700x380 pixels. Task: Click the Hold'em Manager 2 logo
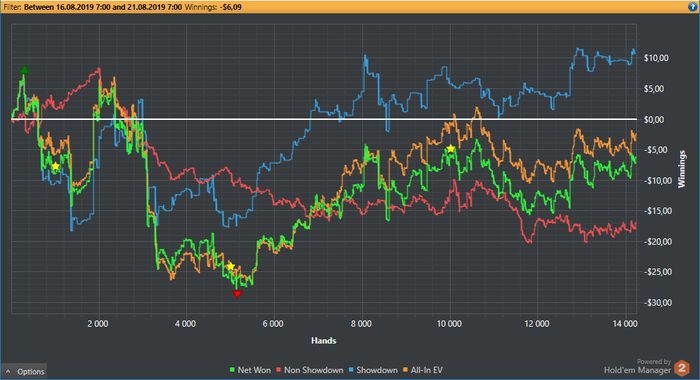pos(681,368)
